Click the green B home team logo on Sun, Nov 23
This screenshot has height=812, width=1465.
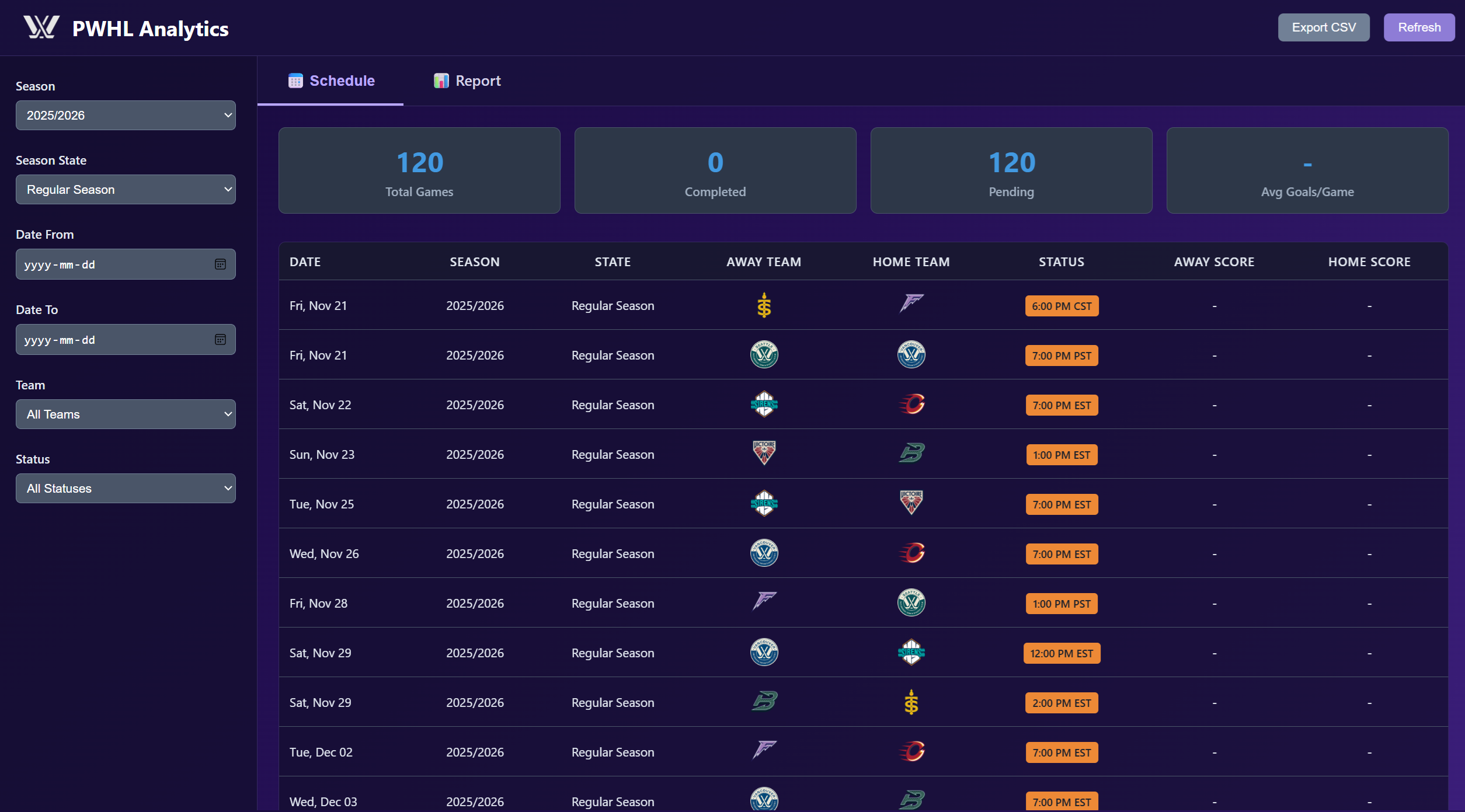(x=911, y=454)
